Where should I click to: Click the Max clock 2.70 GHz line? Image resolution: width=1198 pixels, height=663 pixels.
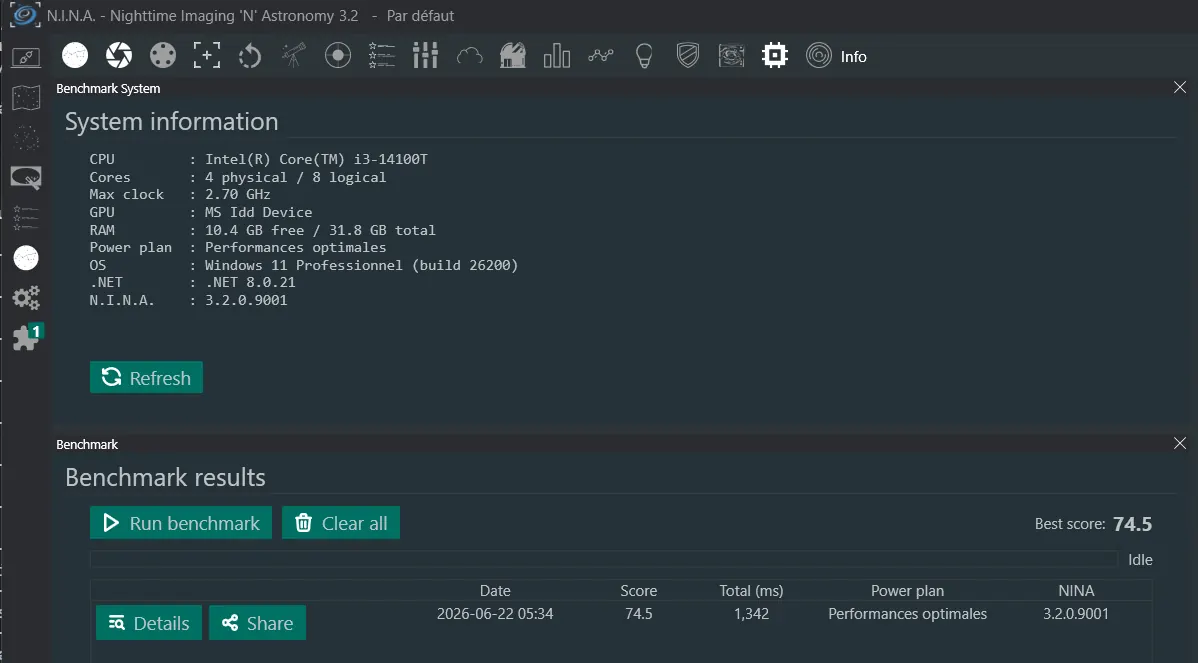tap(180, 195)
